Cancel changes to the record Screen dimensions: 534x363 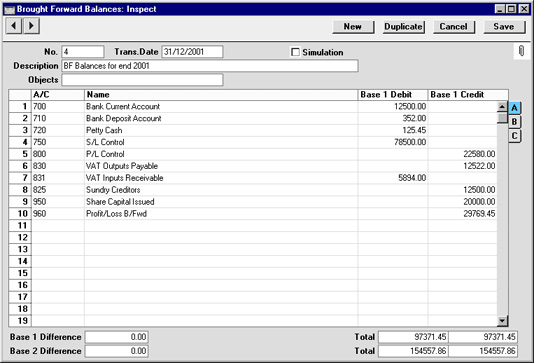coord(454,27)
